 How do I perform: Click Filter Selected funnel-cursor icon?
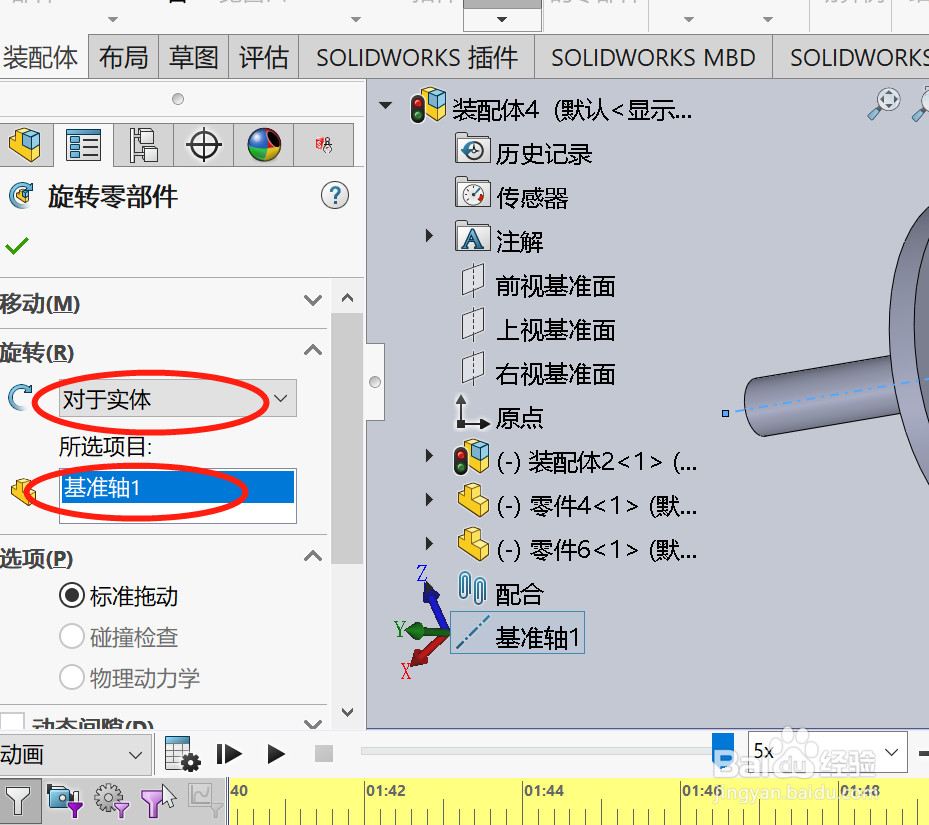point(158,801)
